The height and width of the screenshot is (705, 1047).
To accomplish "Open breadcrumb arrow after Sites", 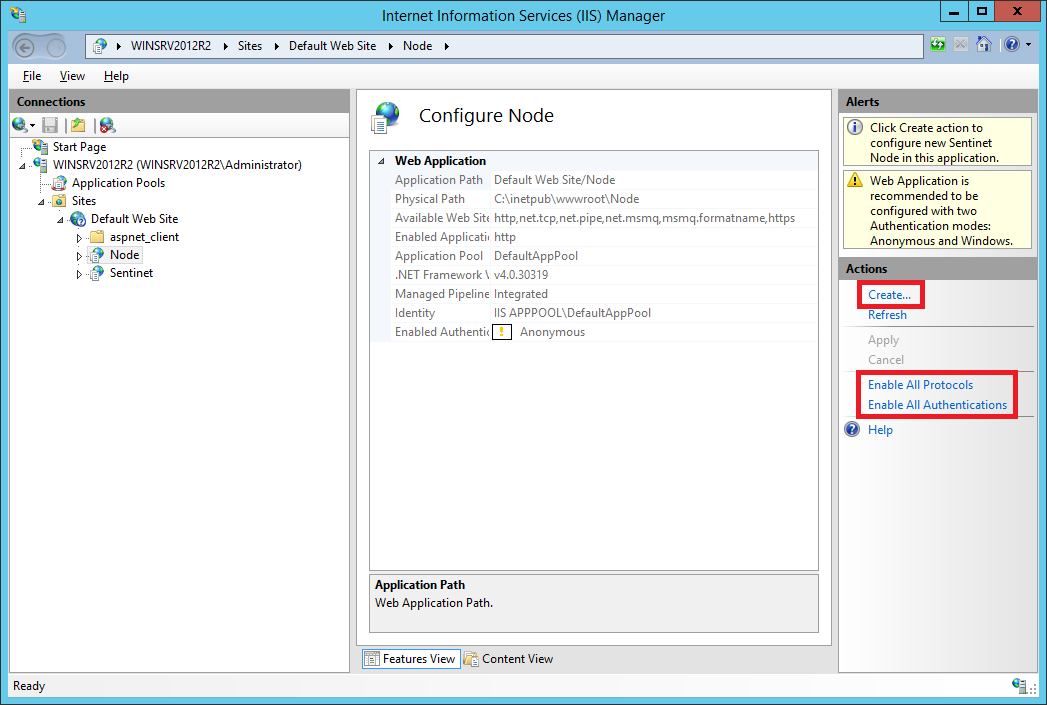I will (x=276, y=46).
